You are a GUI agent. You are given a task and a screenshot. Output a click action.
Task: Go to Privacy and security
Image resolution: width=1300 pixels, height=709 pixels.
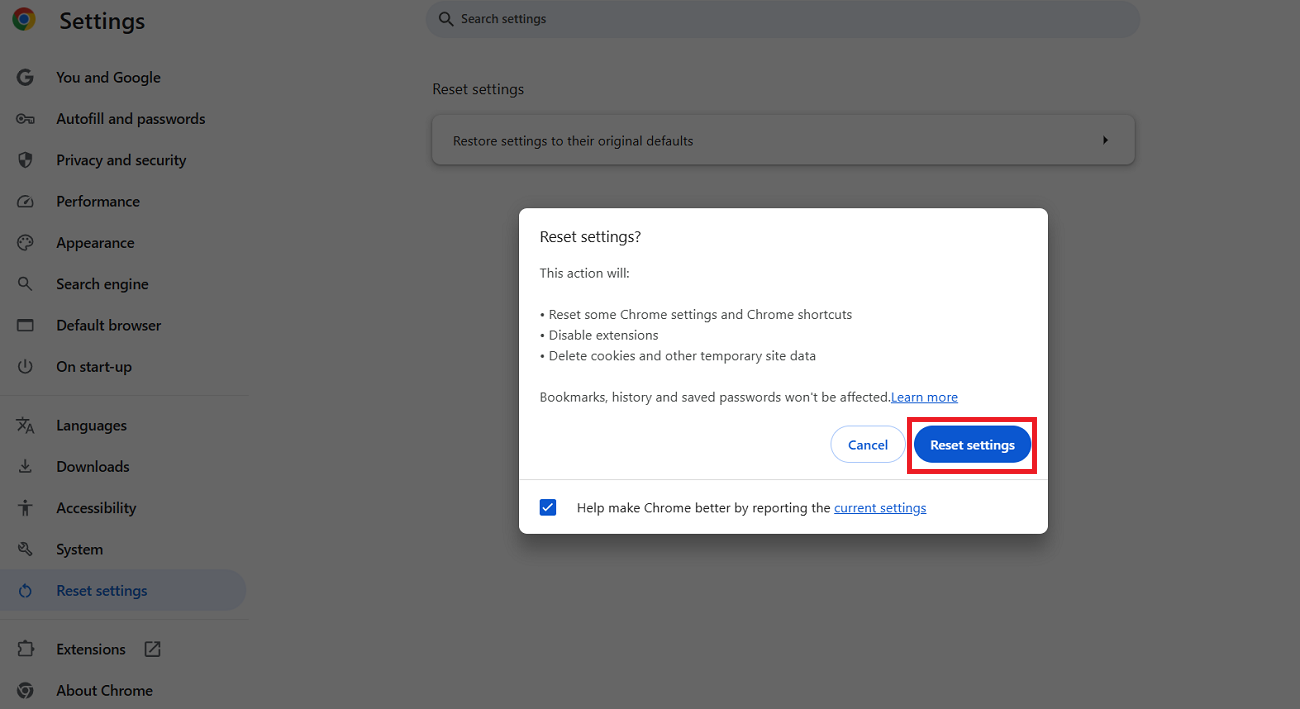click(x=121, y=160)
